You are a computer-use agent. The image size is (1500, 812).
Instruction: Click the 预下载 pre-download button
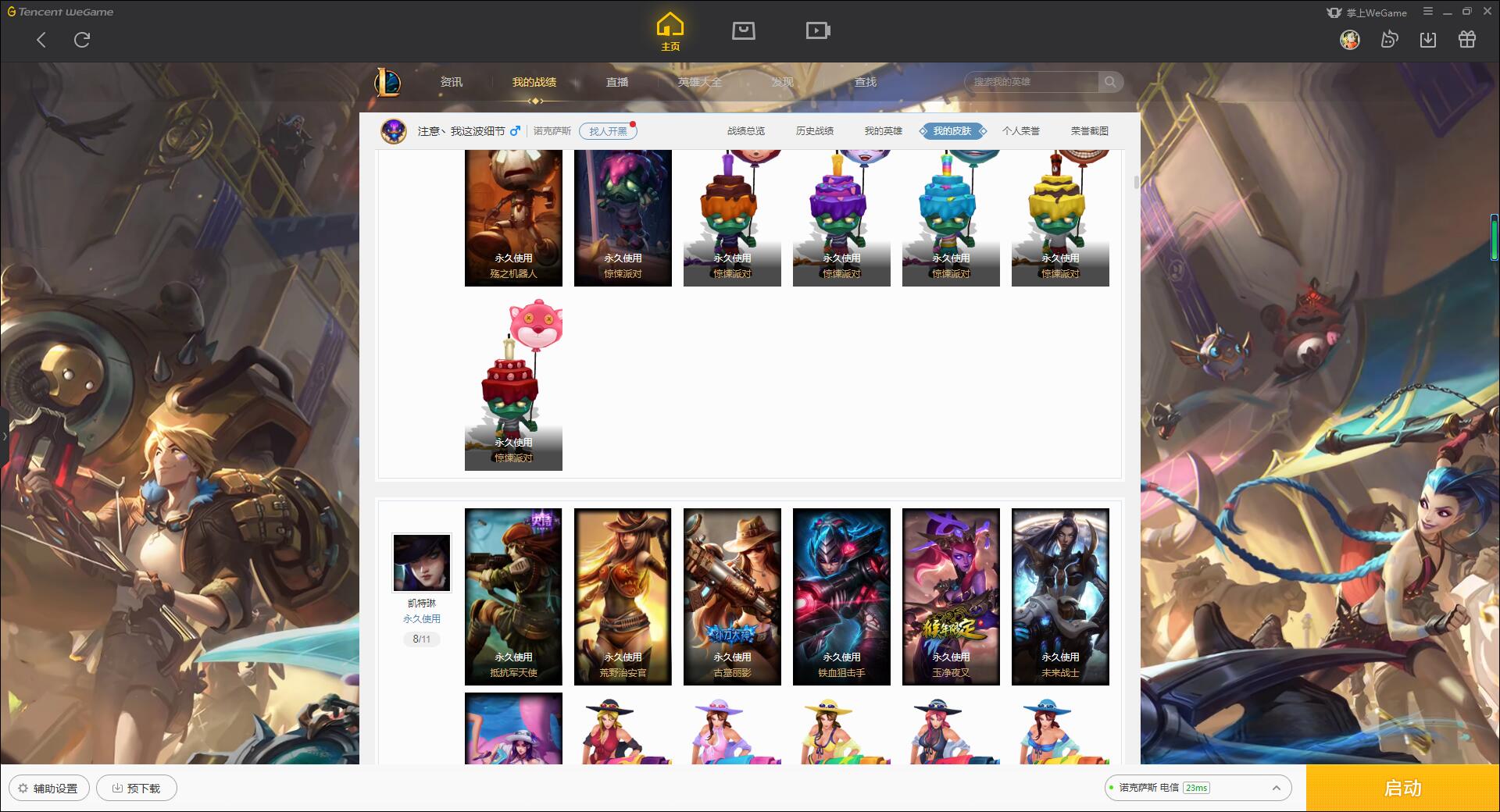click(x=136, y=788)
